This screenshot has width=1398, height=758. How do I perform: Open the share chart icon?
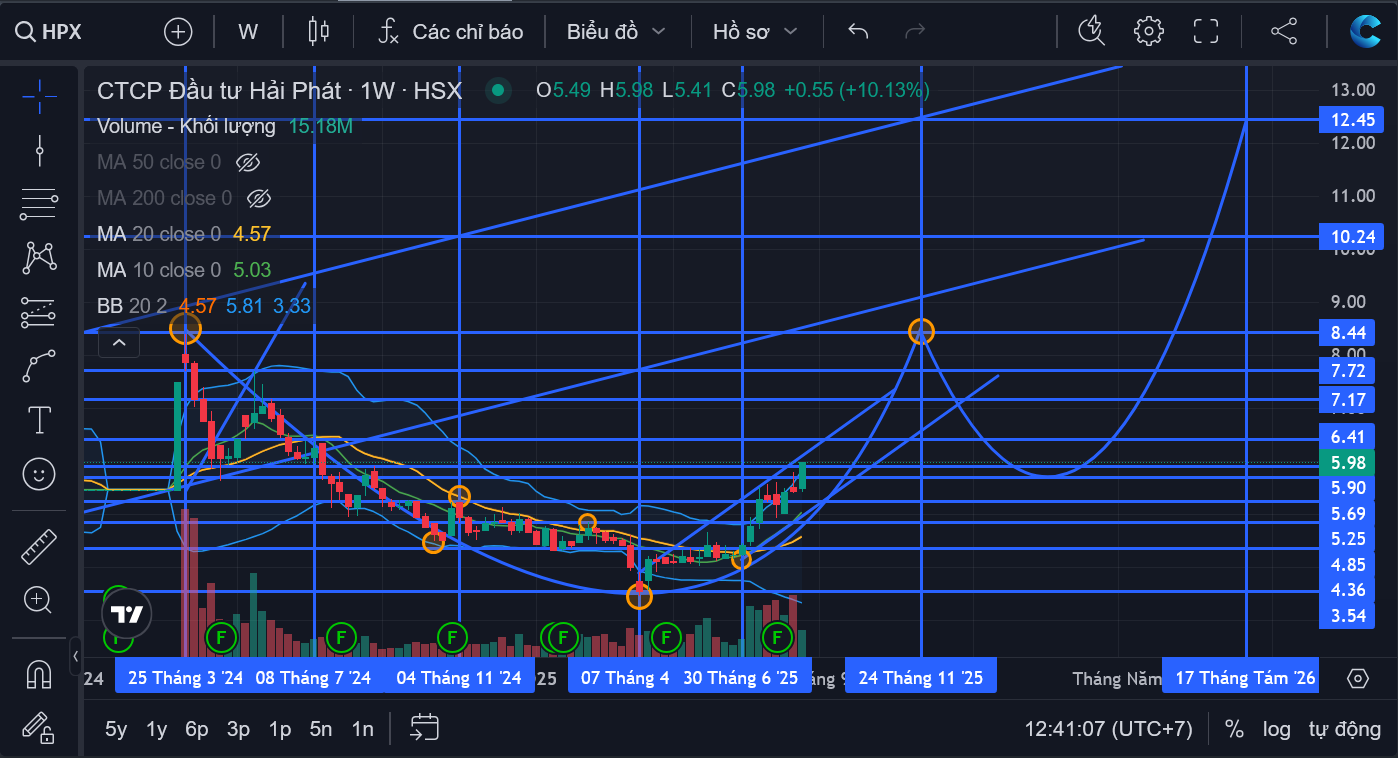click(x=1284, y=31)
